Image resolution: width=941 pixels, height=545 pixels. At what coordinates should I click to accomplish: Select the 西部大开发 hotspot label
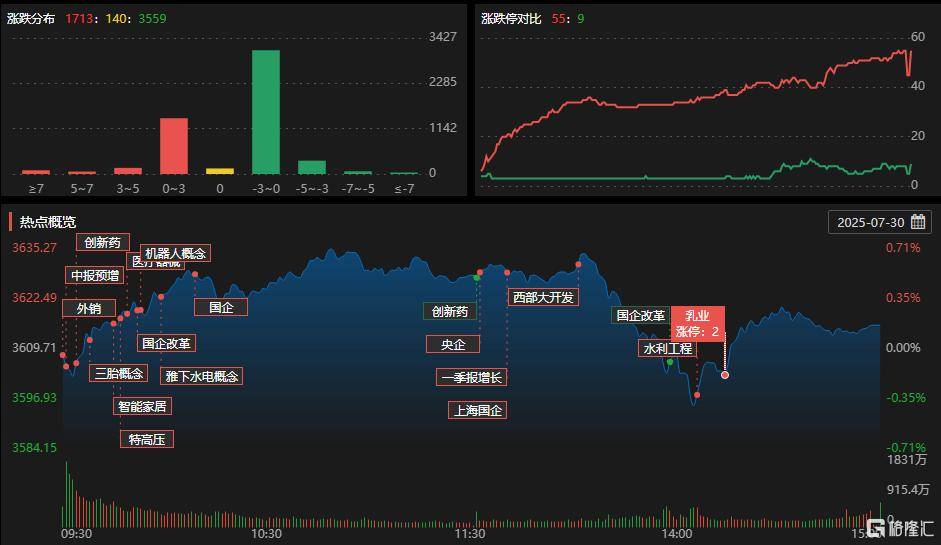543,297
